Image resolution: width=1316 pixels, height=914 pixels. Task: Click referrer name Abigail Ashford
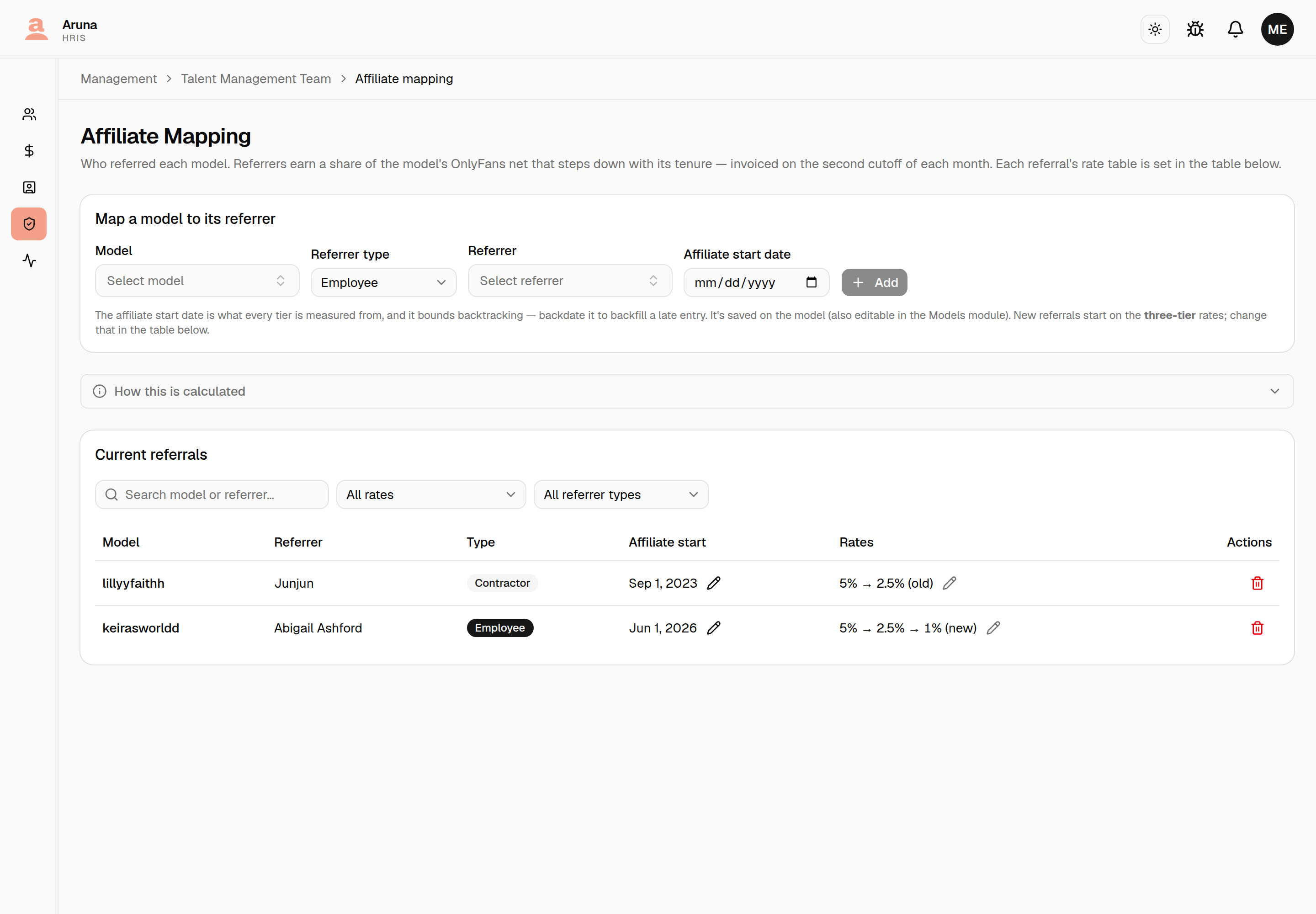pyautogui.click(x=318, y=627)
